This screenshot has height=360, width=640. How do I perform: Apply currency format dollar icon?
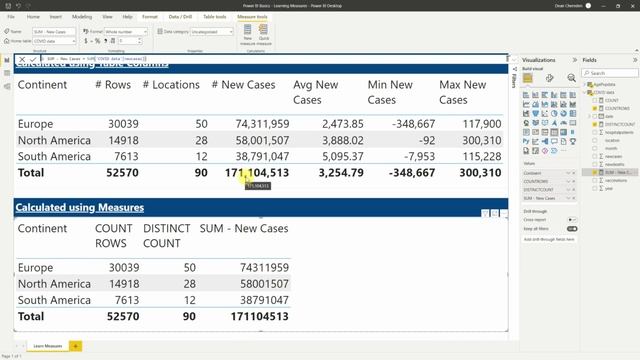point(86,41)
